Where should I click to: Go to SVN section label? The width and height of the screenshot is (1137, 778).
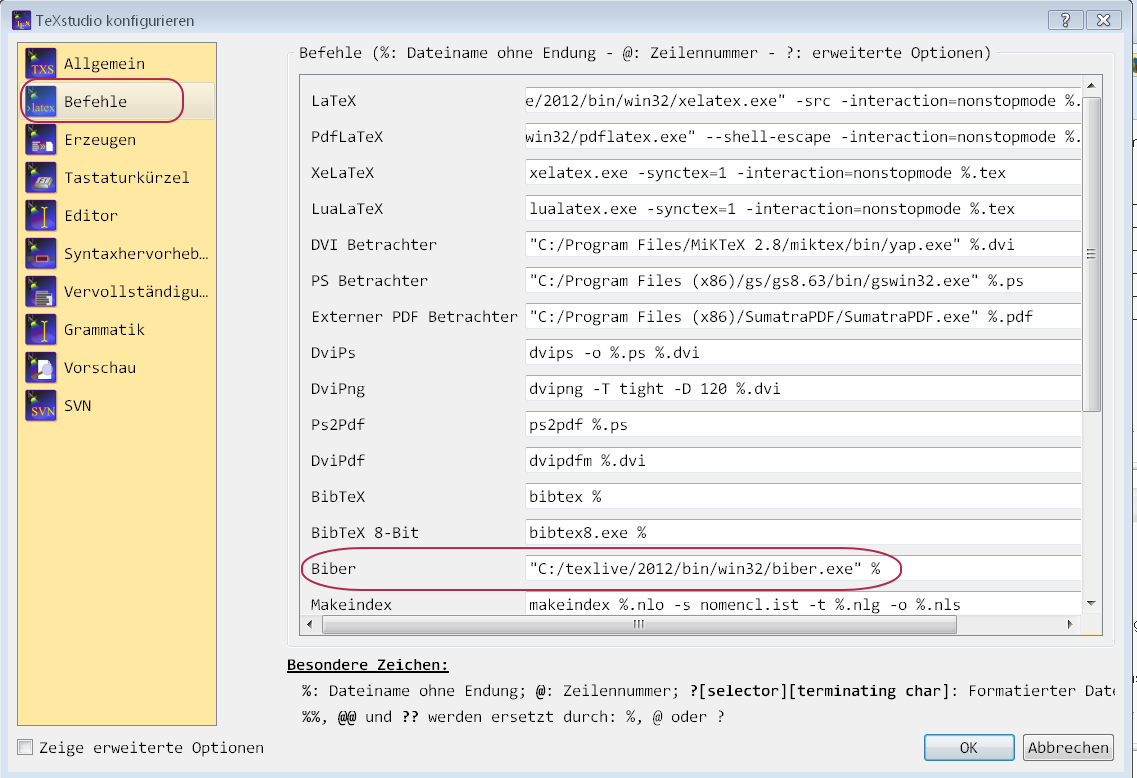(78, 405)
